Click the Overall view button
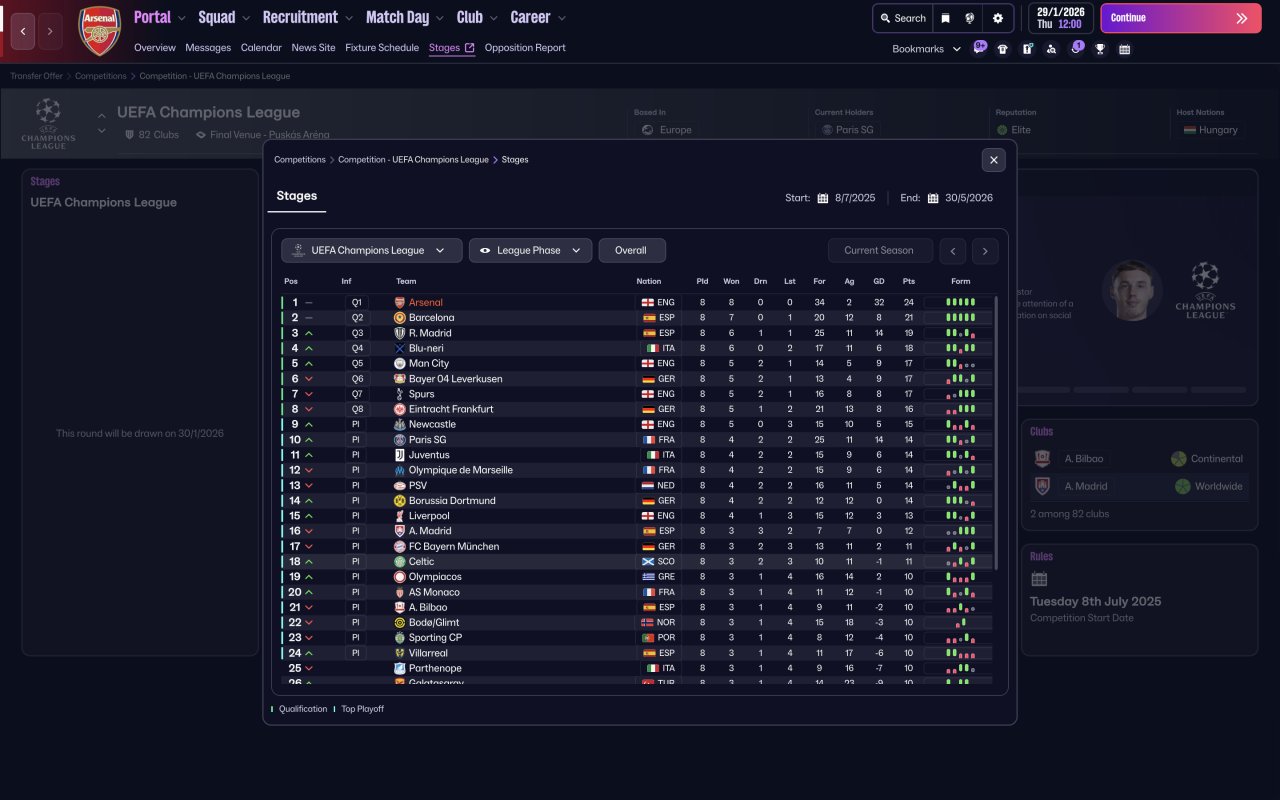 coord(632,251)
